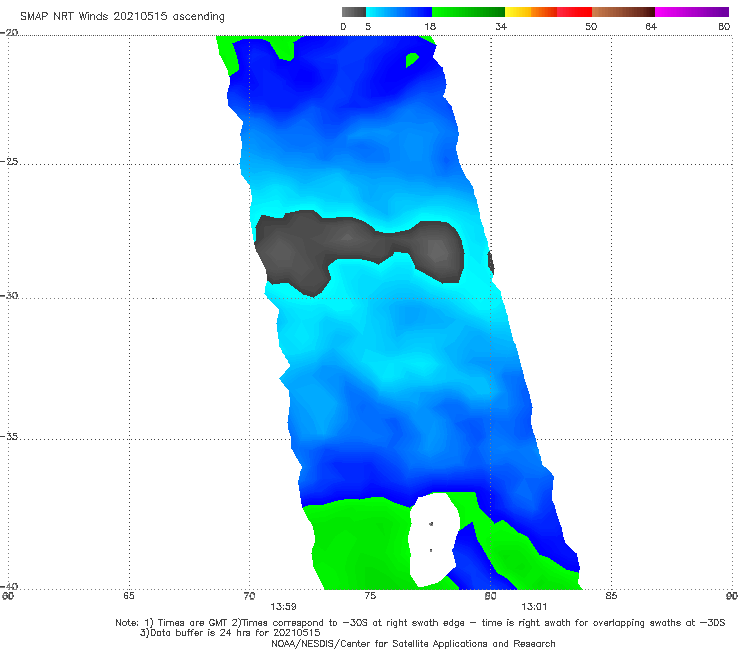
Task: Click latitude axis label '-25'
Action: 9,162
